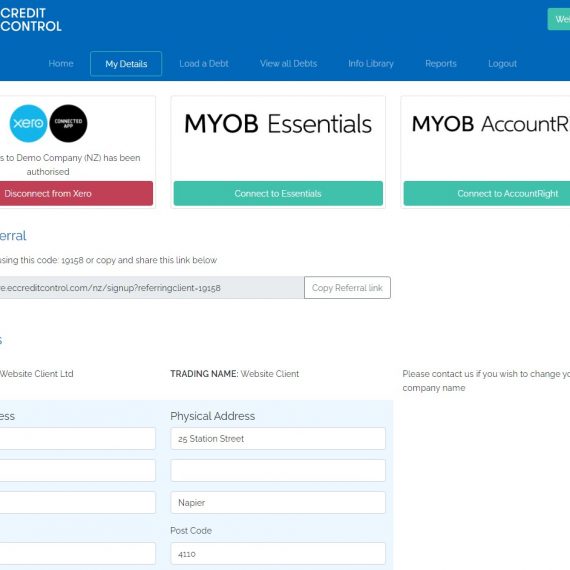This screenshot has width=570, height=570.
Task: Click Copy Referral link button
Action: (347, 288)
